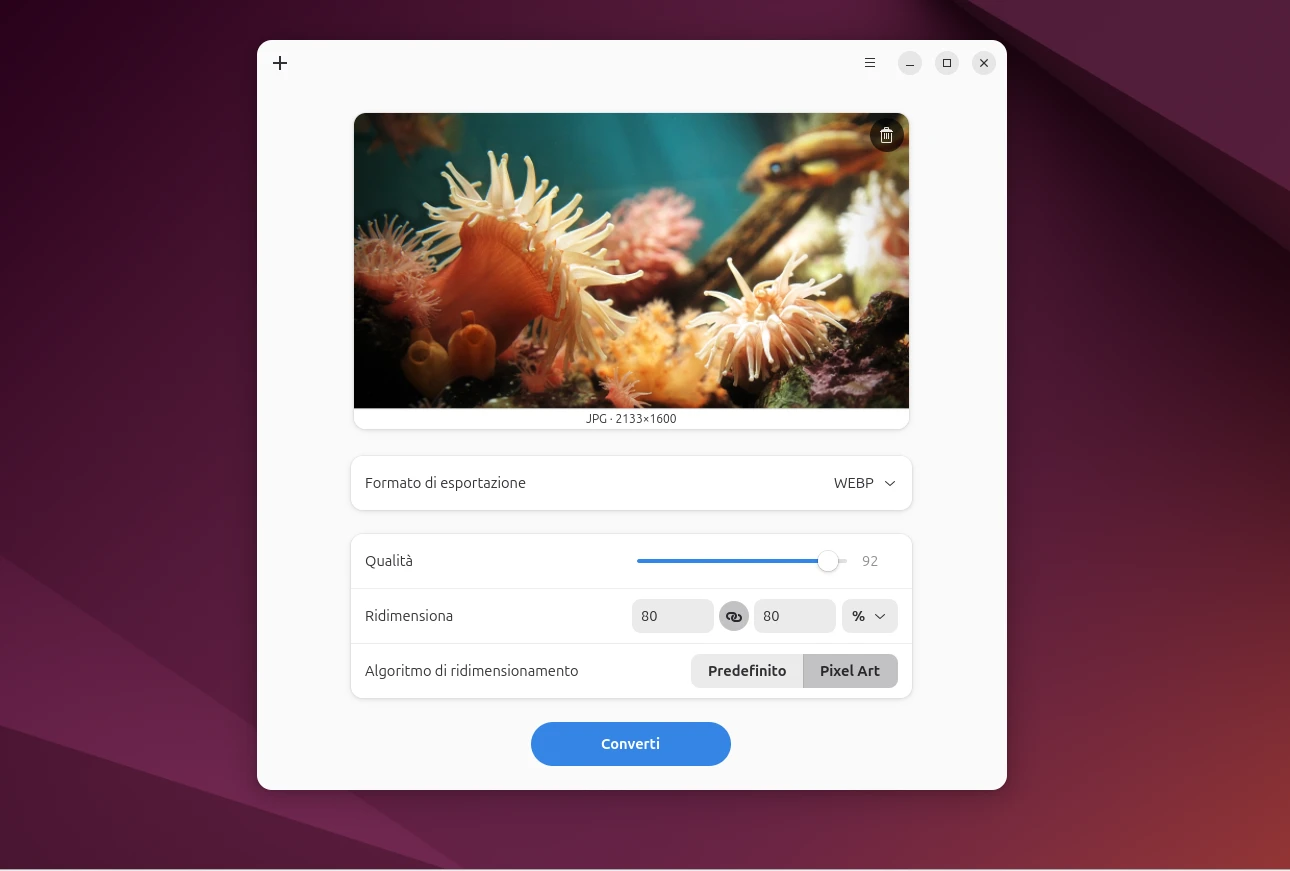Click the JPG · 2133×1600 info label

[631, 419]
